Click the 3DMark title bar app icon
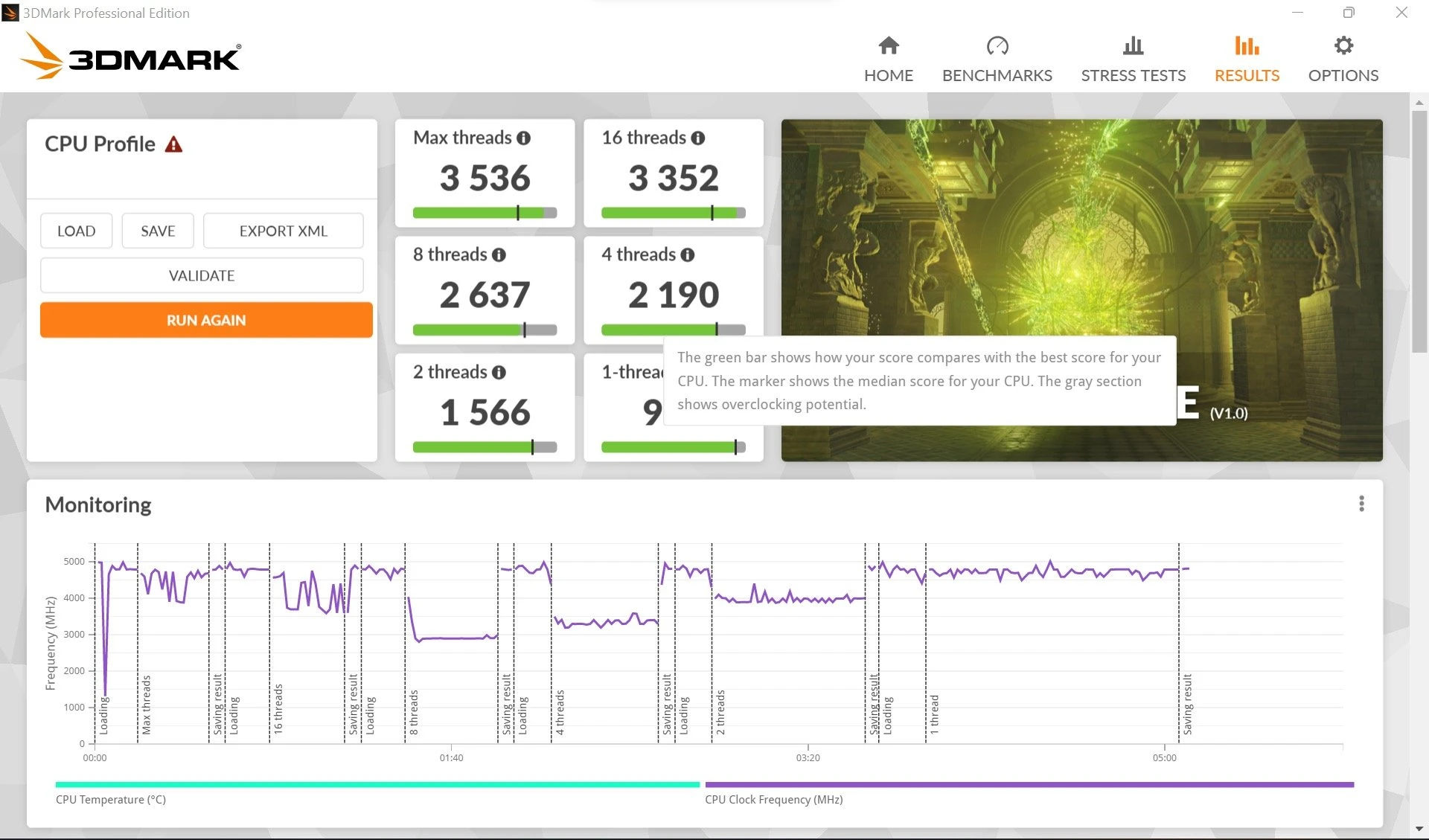Image resolution: width=1429 pixels, height=840 pixels. pos(10,13)
